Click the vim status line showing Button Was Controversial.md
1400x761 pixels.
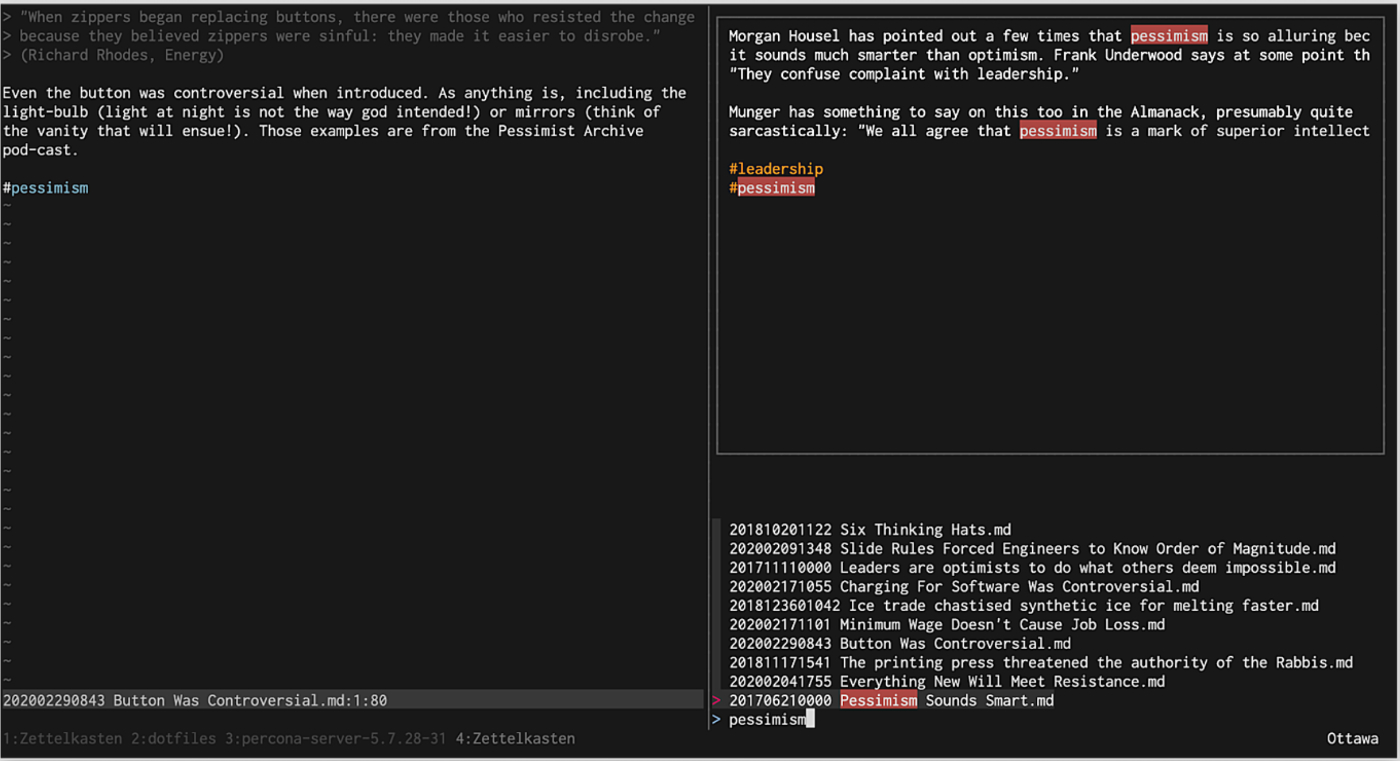(195, 701)
